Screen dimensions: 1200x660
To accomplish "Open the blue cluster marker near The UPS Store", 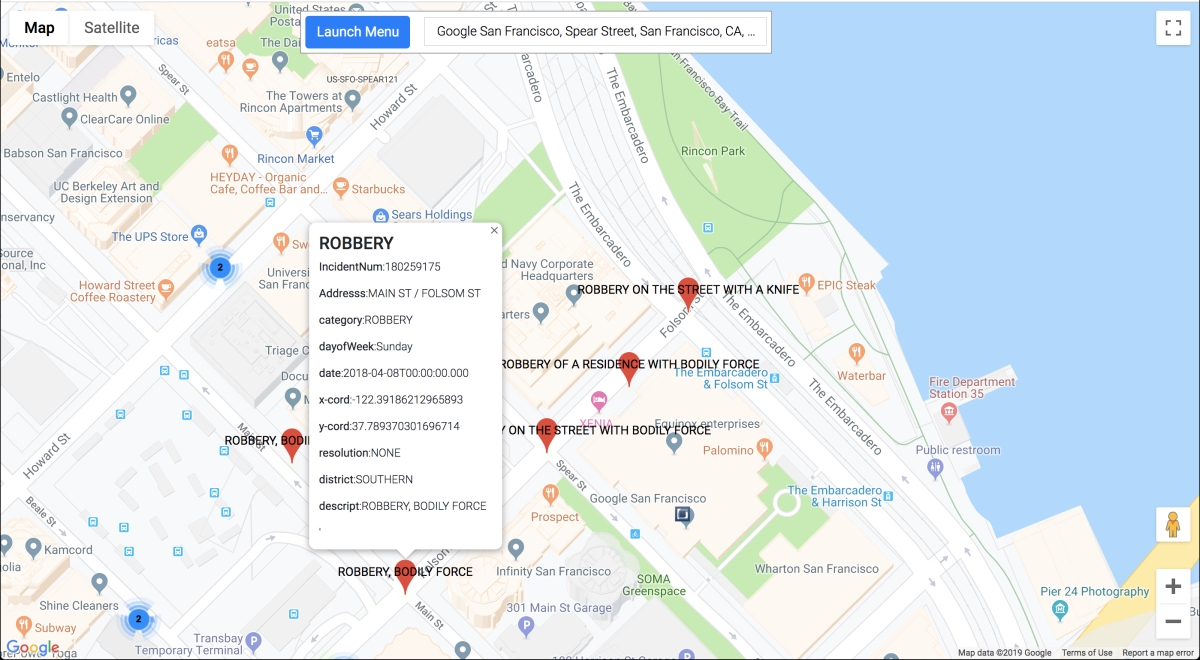I will [220, 267].
